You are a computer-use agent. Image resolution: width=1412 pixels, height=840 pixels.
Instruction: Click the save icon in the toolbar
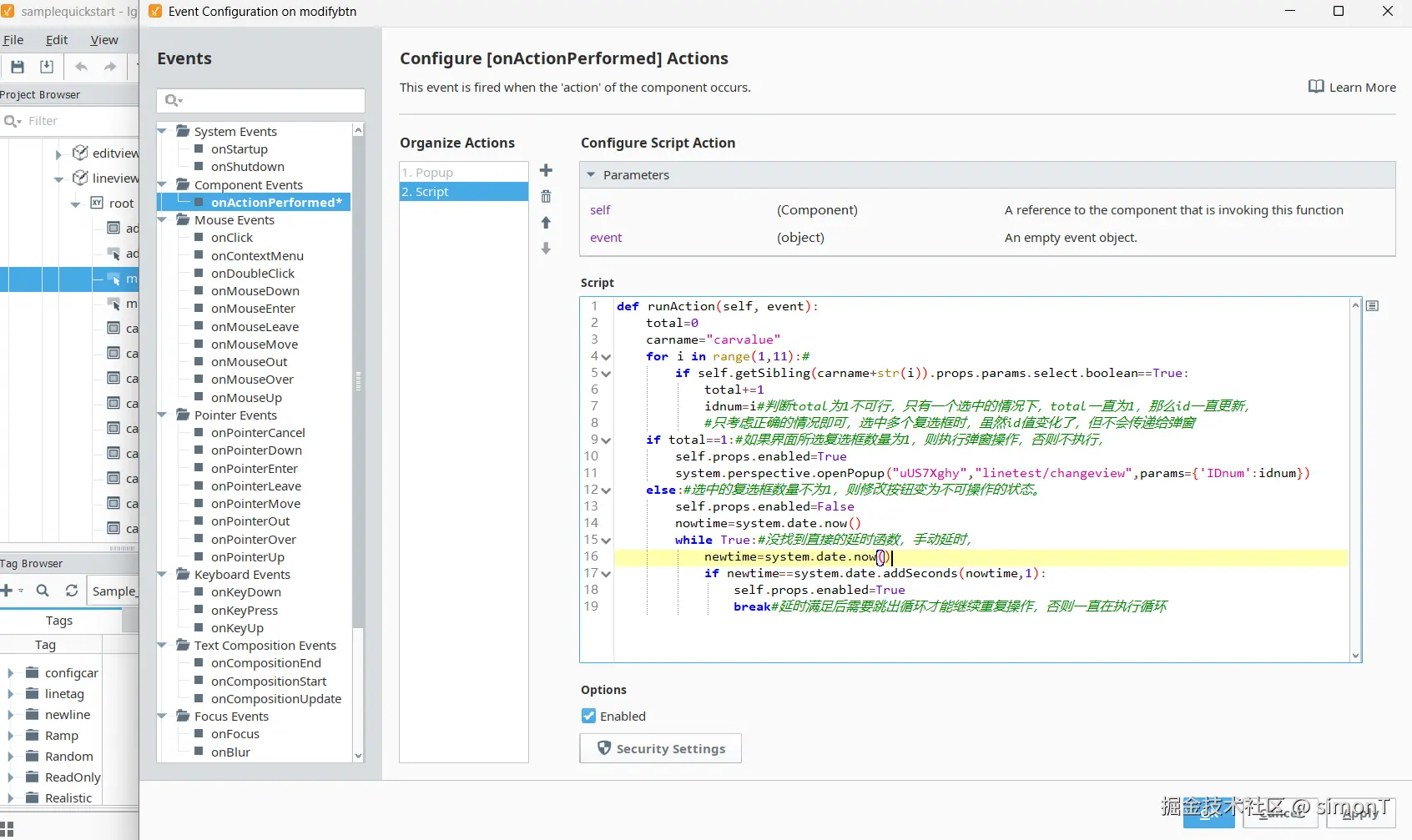(18, 67)
